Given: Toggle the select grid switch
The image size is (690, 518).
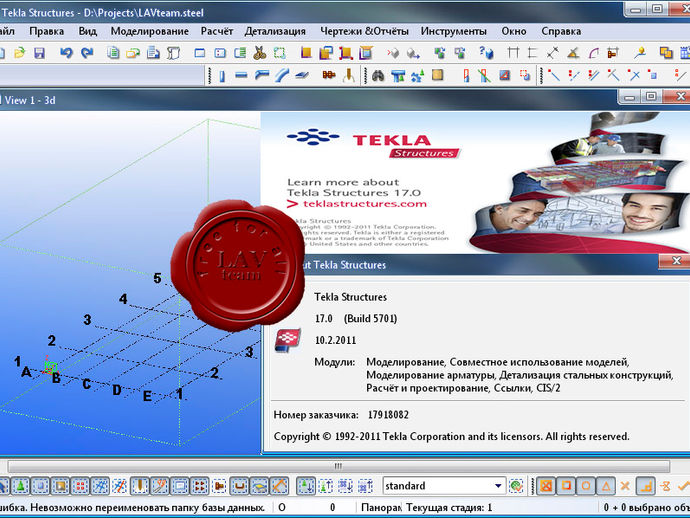Looking at the screenshot, I should coord(100,486).
